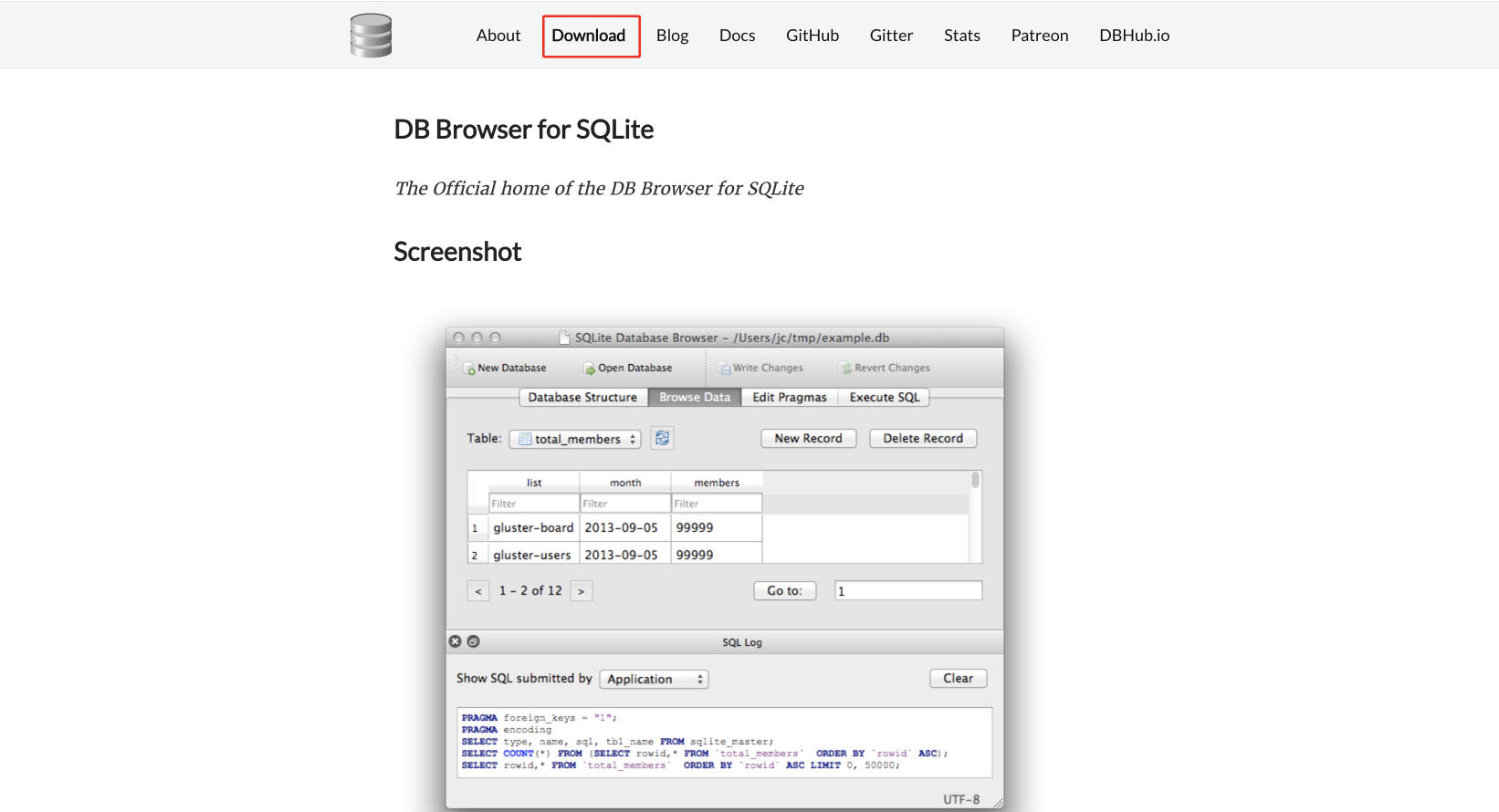1499x812 pixels.
Task: Open the Gitter chat link
Action: coord(891,36)
